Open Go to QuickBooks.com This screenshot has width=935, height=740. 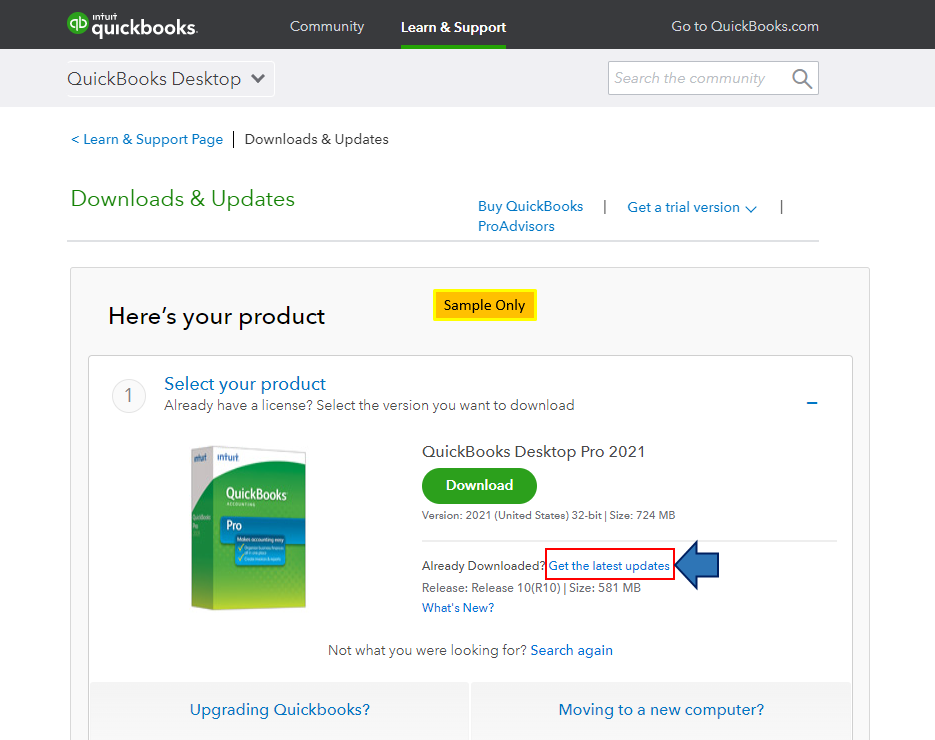[x=745, y=25]
